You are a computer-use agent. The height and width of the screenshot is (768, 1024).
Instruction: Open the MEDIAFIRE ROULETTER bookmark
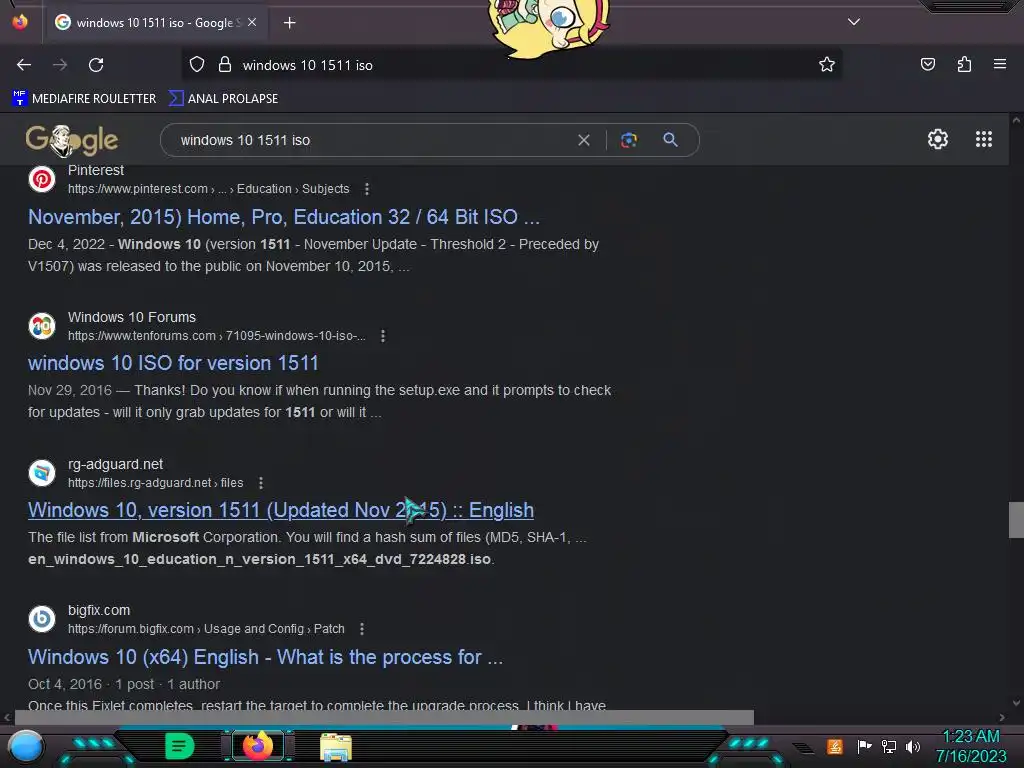[84, 99]
